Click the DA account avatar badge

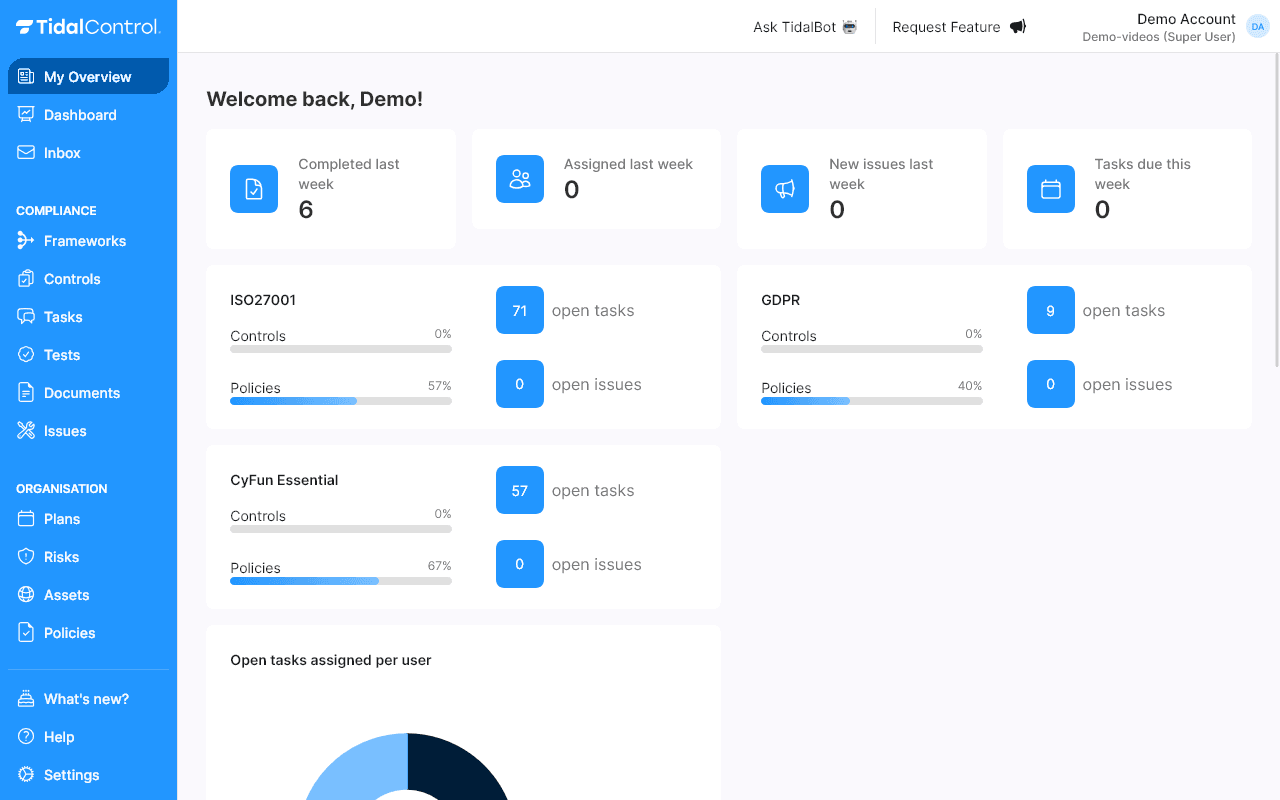(x=1258, y=26)
